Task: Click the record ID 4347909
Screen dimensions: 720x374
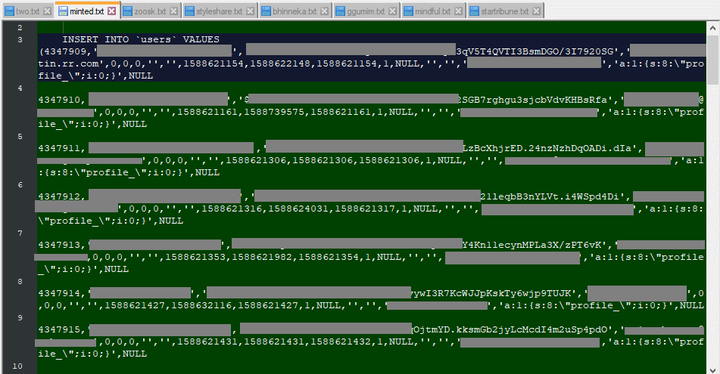Action: click(65, 51)
